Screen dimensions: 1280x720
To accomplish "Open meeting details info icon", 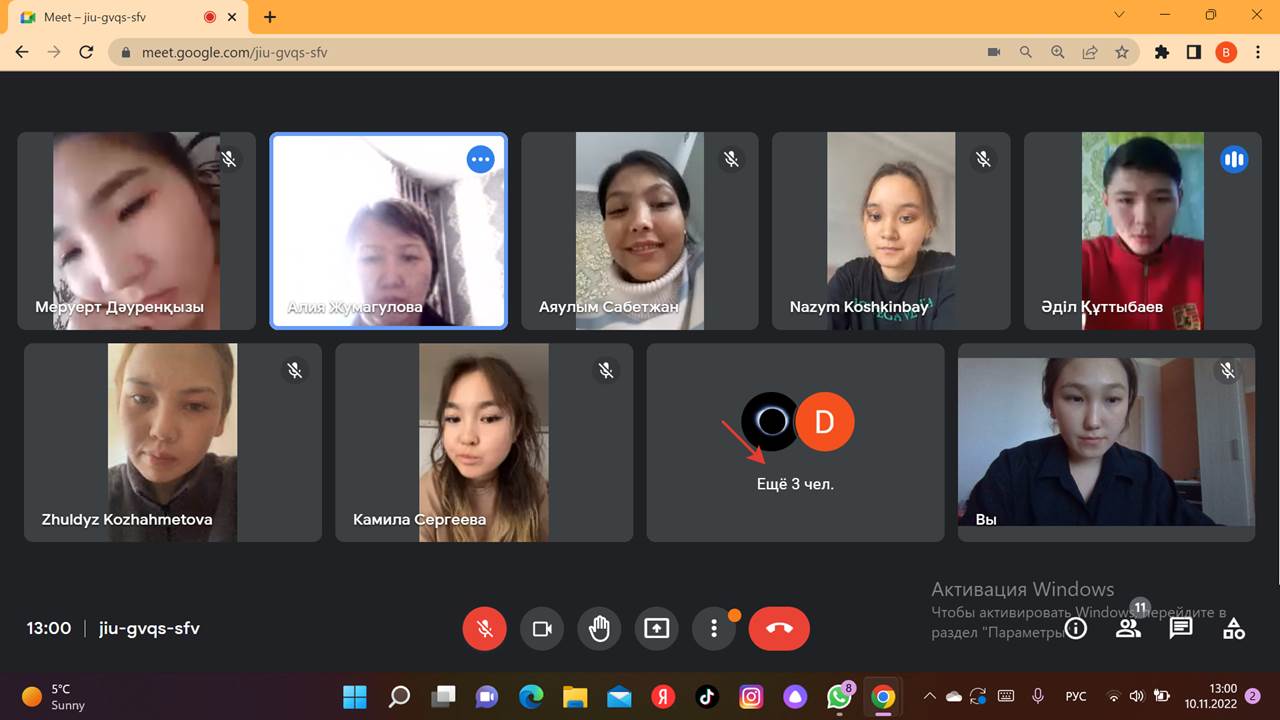I will 1076,628.
